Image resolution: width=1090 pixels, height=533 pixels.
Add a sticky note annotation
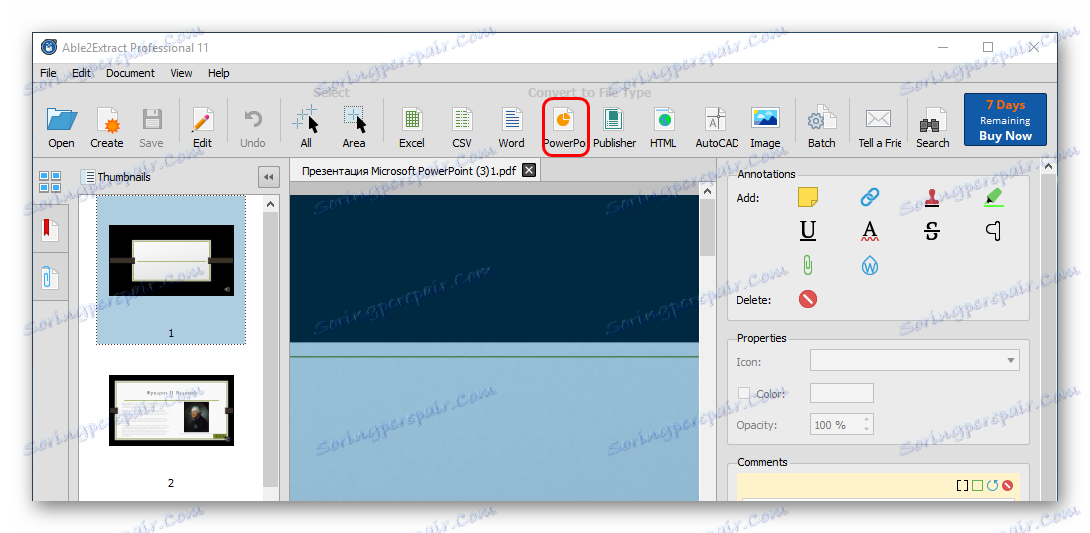point(808,197)
